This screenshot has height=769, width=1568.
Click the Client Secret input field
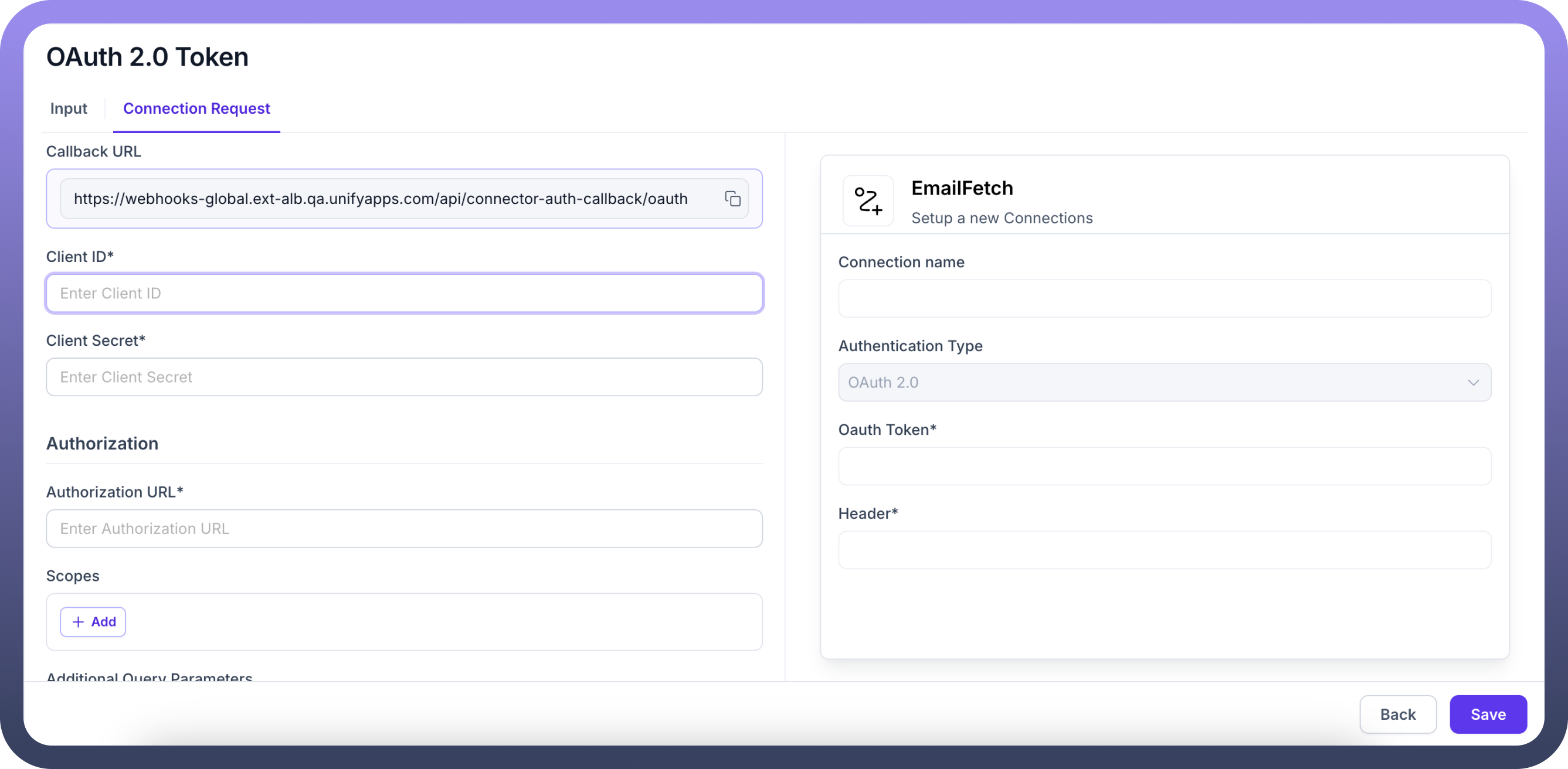403,377
